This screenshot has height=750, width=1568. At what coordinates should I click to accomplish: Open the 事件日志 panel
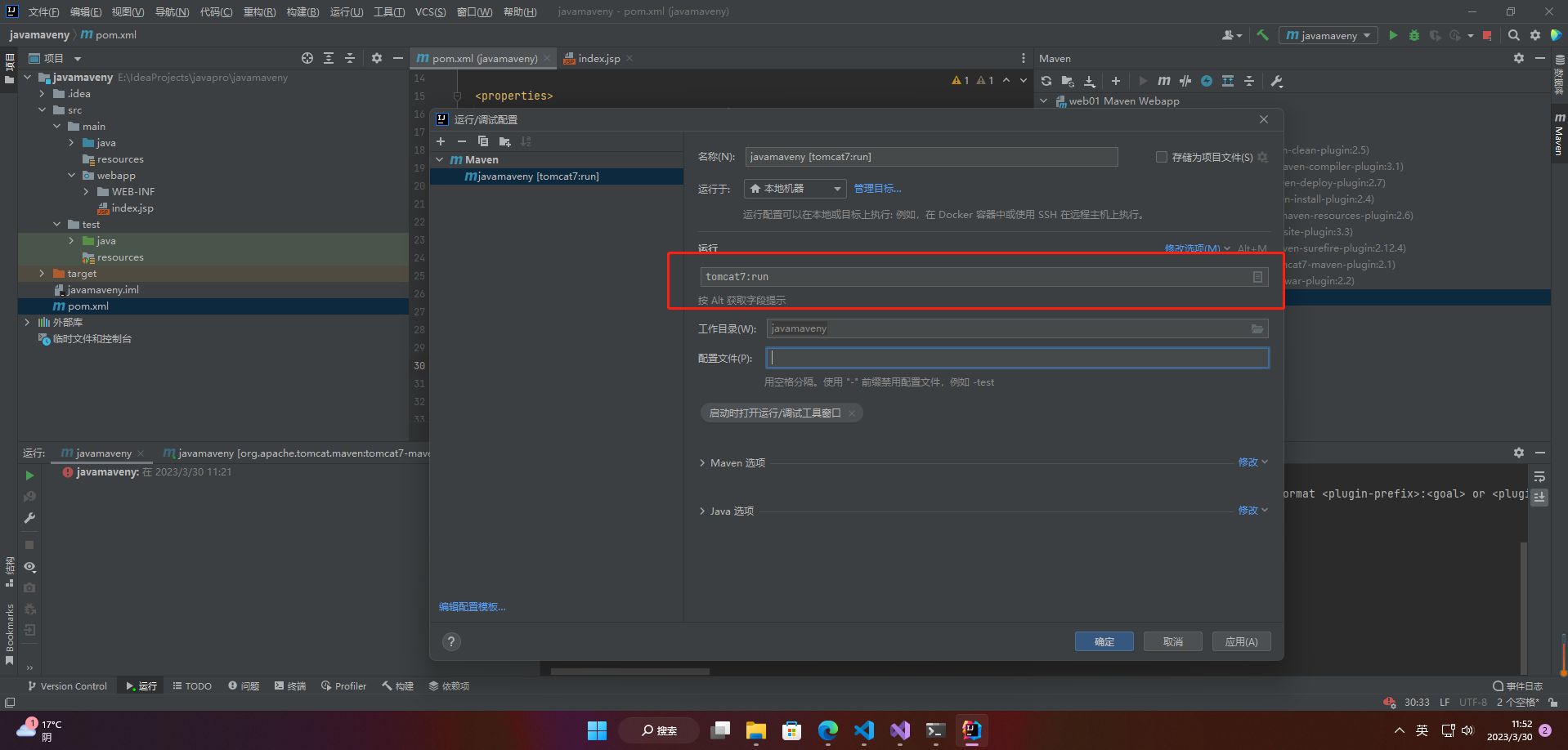tap(1518, 686)
